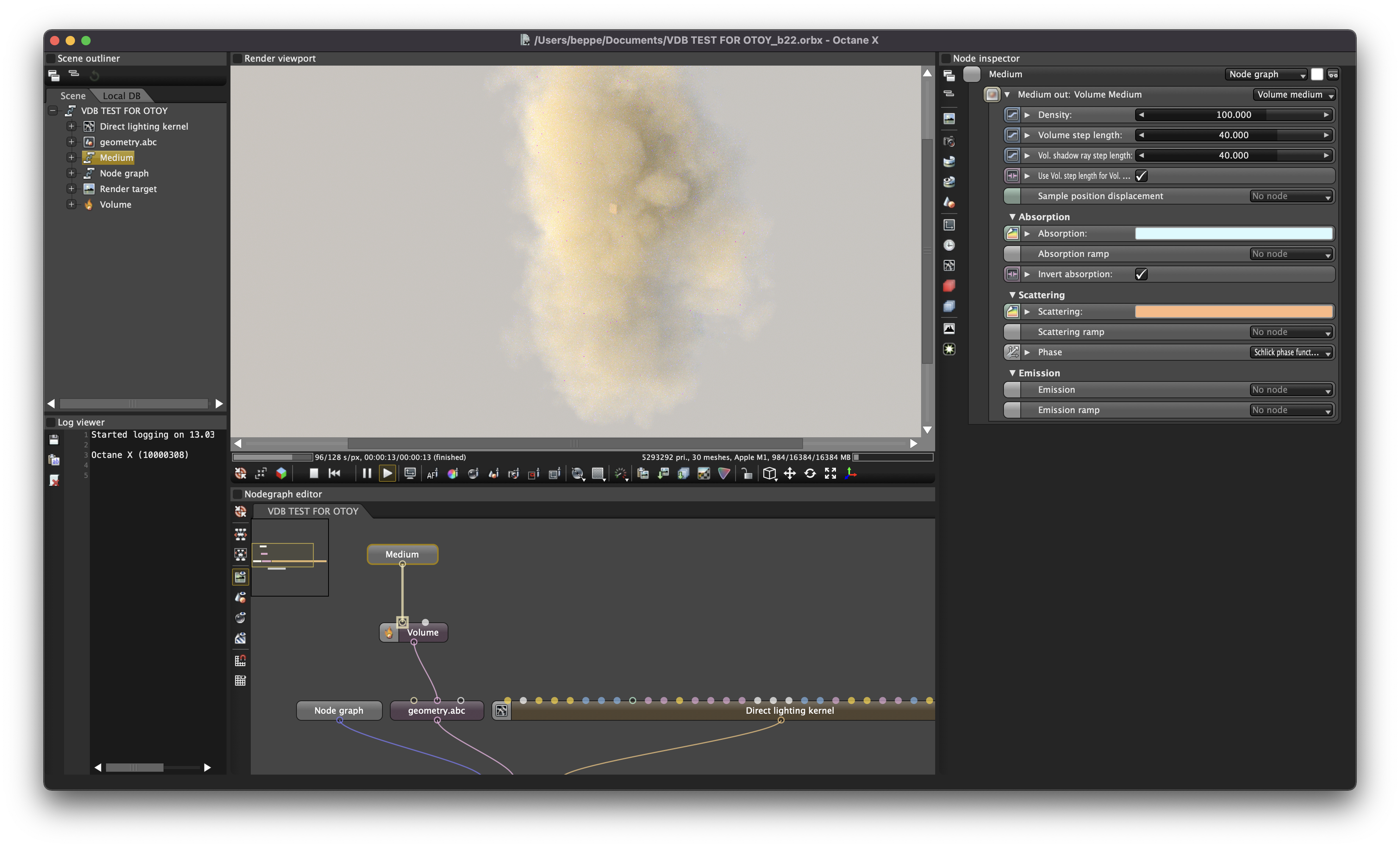Restart the render with the rewind button
The image size is (1400, 848).
pyautogui.click(x=334, y=473)
